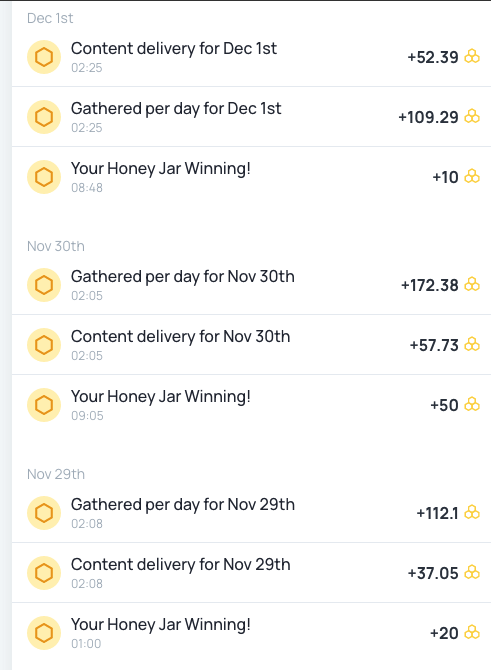Image resolution: width=491 pixels, height=670 pixels.
Task: Click honeycomb currency icon next to +172.38
Action: point(472,285)
